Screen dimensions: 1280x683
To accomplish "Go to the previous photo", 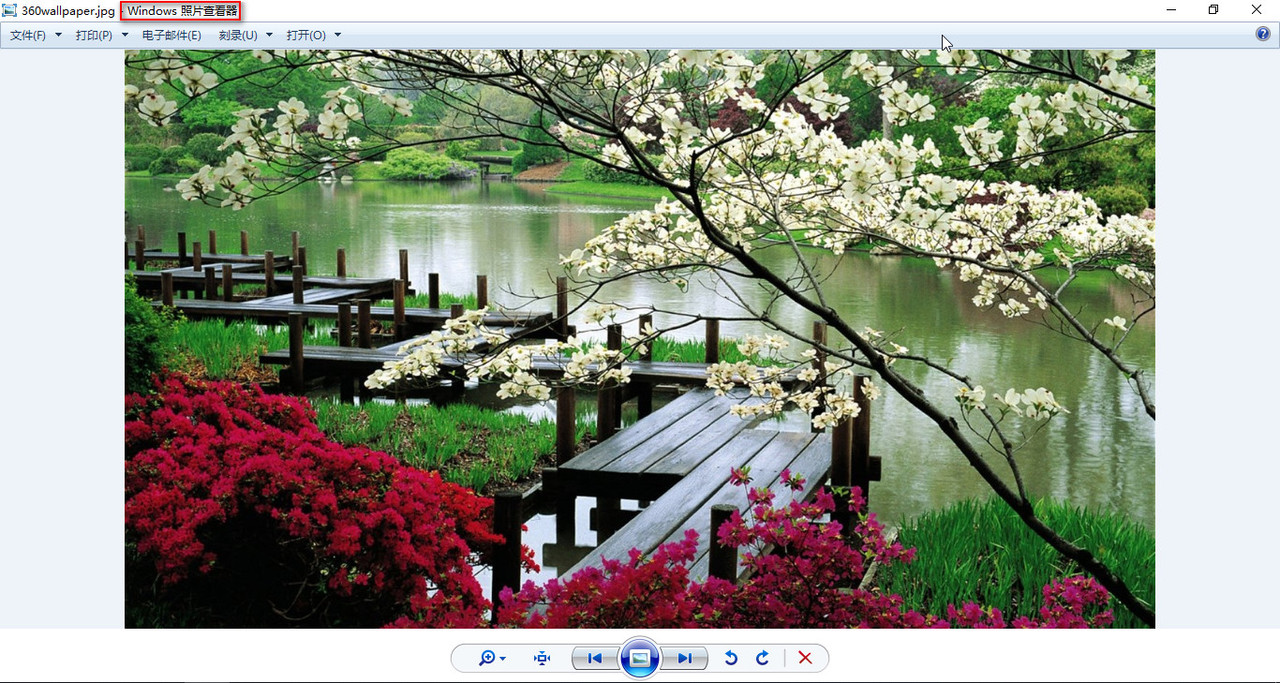I will click(595, 658).
